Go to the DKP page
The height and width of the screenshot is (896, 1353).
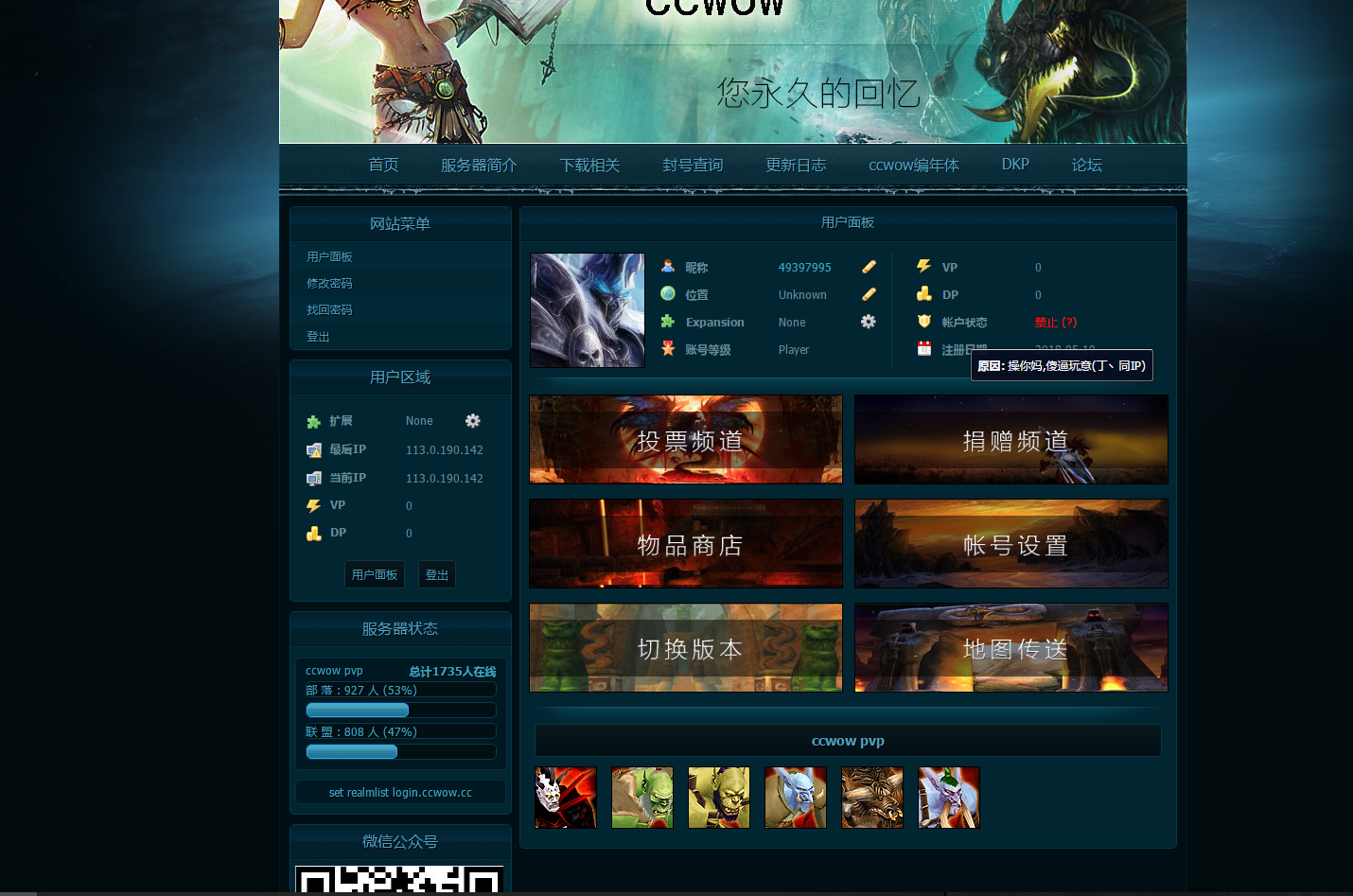[1015, 165]
